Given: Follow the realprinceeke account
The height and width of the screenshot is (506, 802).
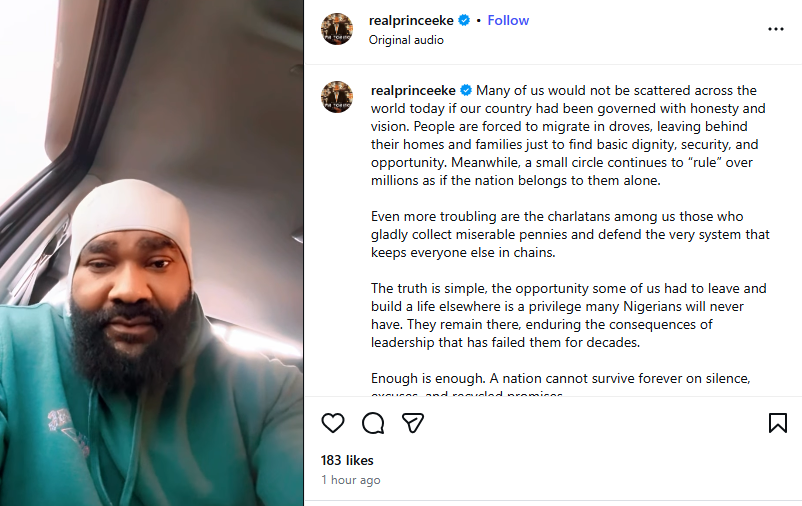Looking at the screenshot, I should pos(508,20).
